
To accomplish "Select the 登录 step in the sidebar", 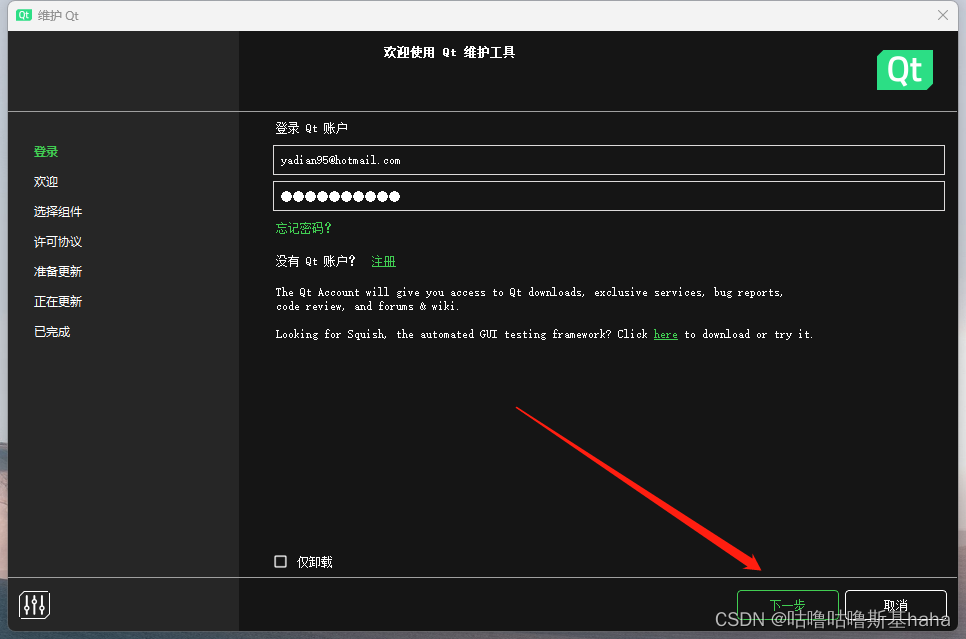I will tap(46, 151).
